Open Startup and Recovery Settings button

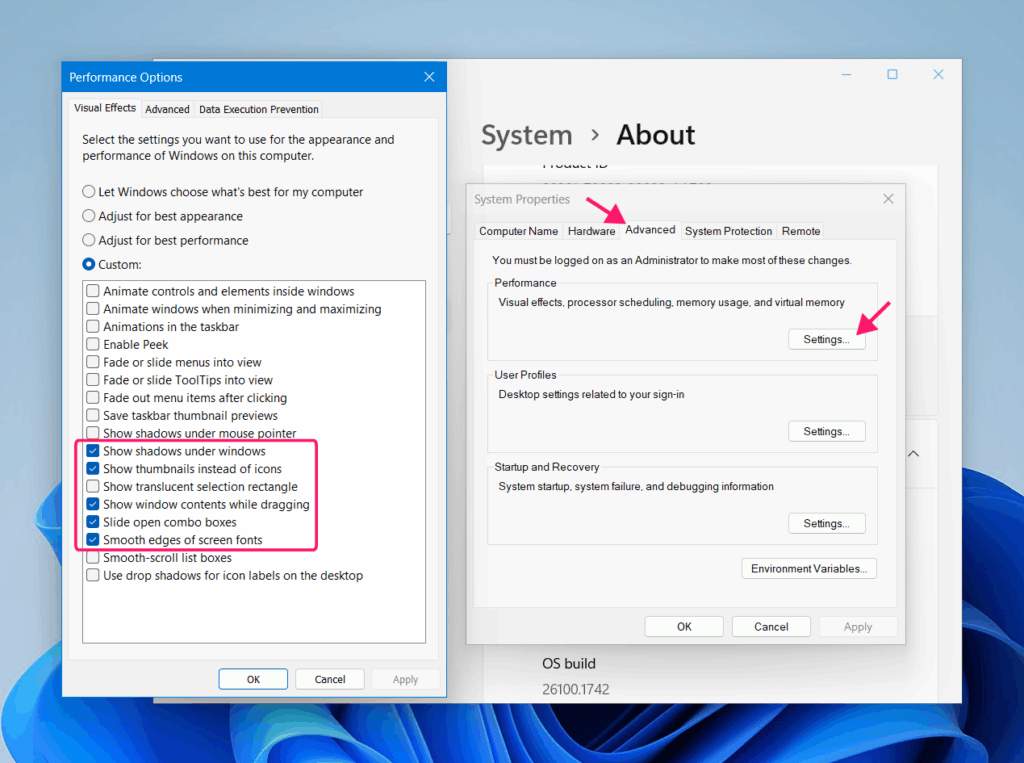click(x=826, y=523)
